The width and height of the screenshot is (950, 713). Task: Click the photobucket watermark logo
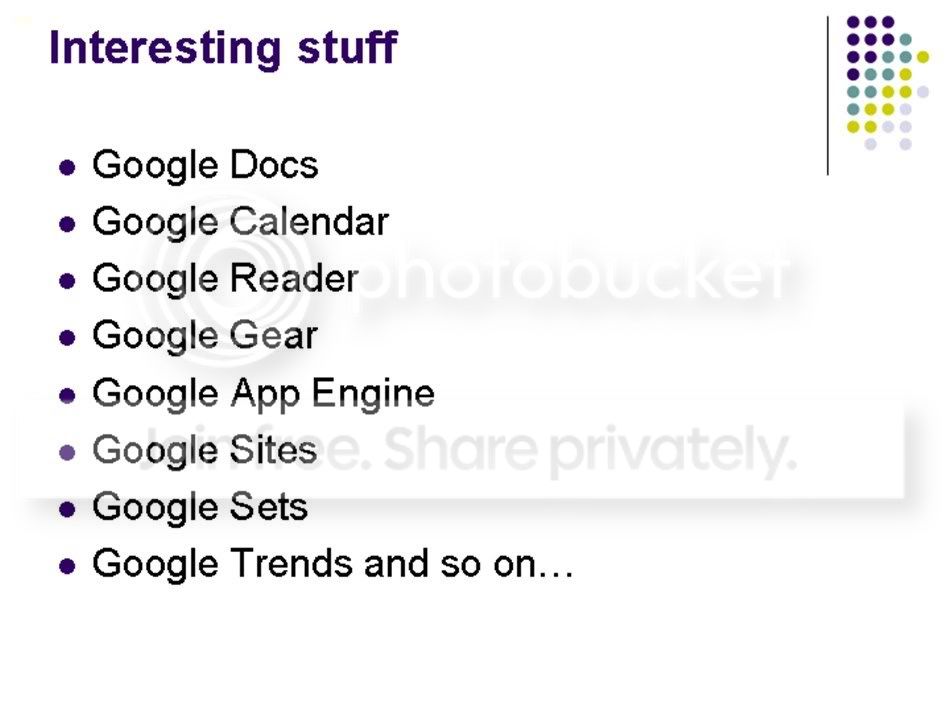coord(470,276)
